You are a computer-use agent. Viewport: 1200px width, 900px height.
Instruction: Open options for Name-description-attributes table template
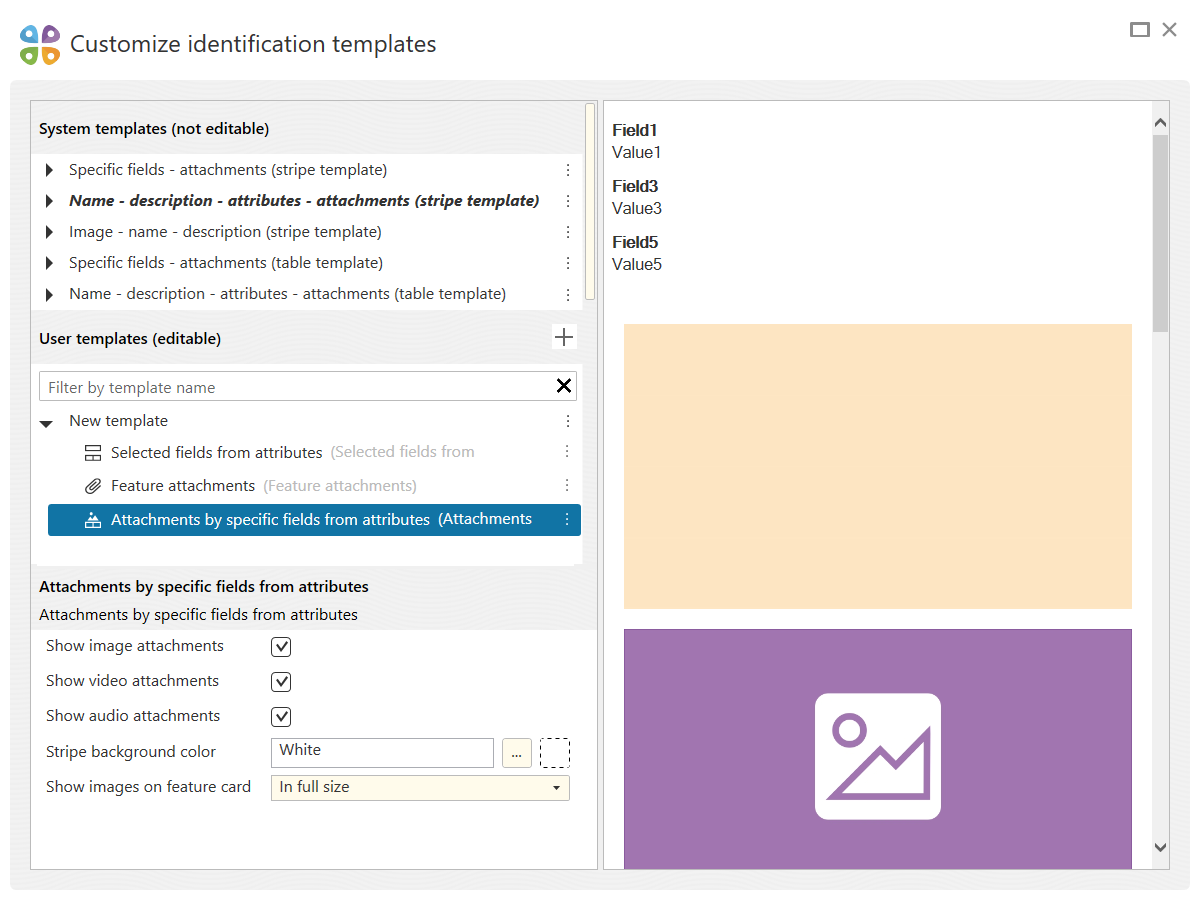tap(568, 294)
